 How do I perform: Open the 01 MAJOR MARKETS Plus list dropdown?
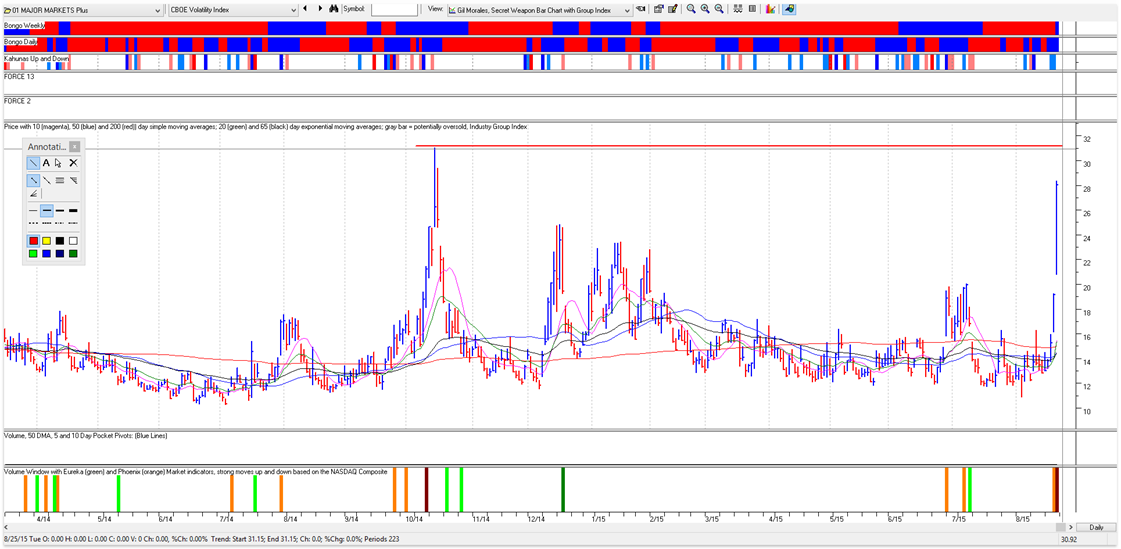(x=82, y=9)
